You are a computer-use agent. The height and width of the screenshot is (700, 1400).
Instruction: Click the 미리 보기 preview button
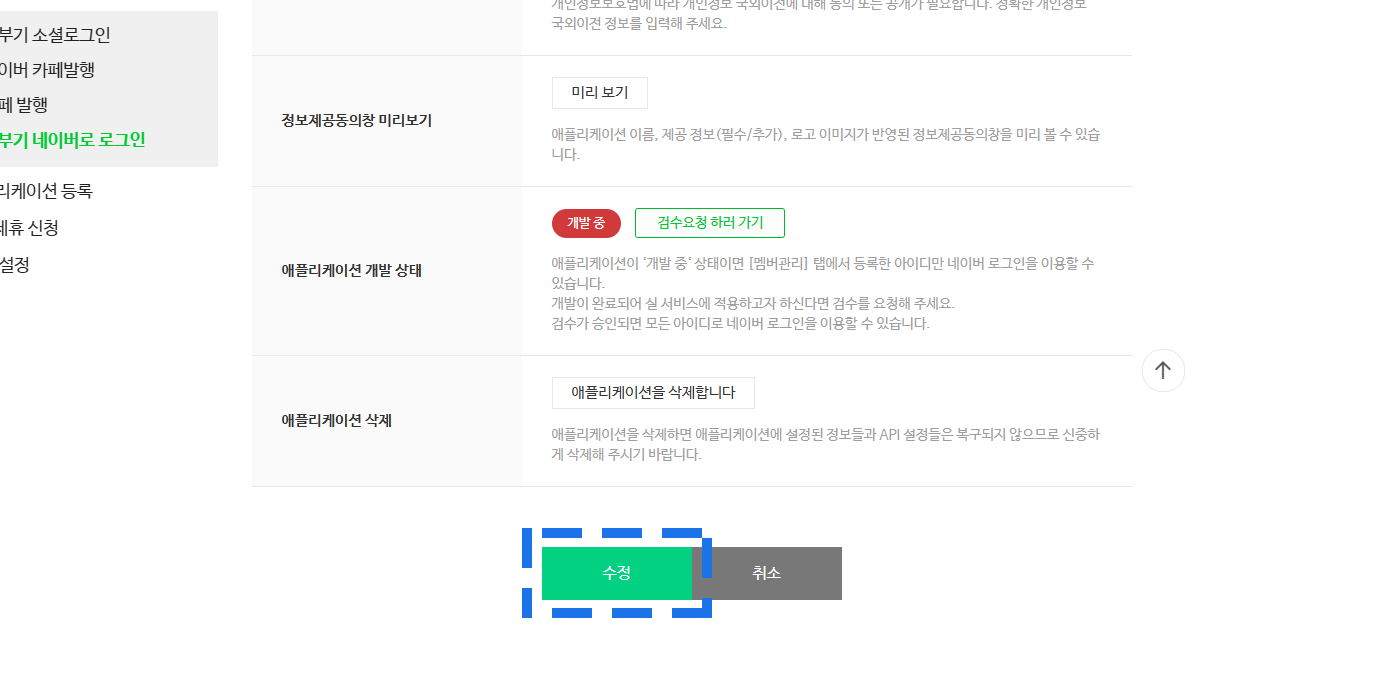[x=599, y=93]
